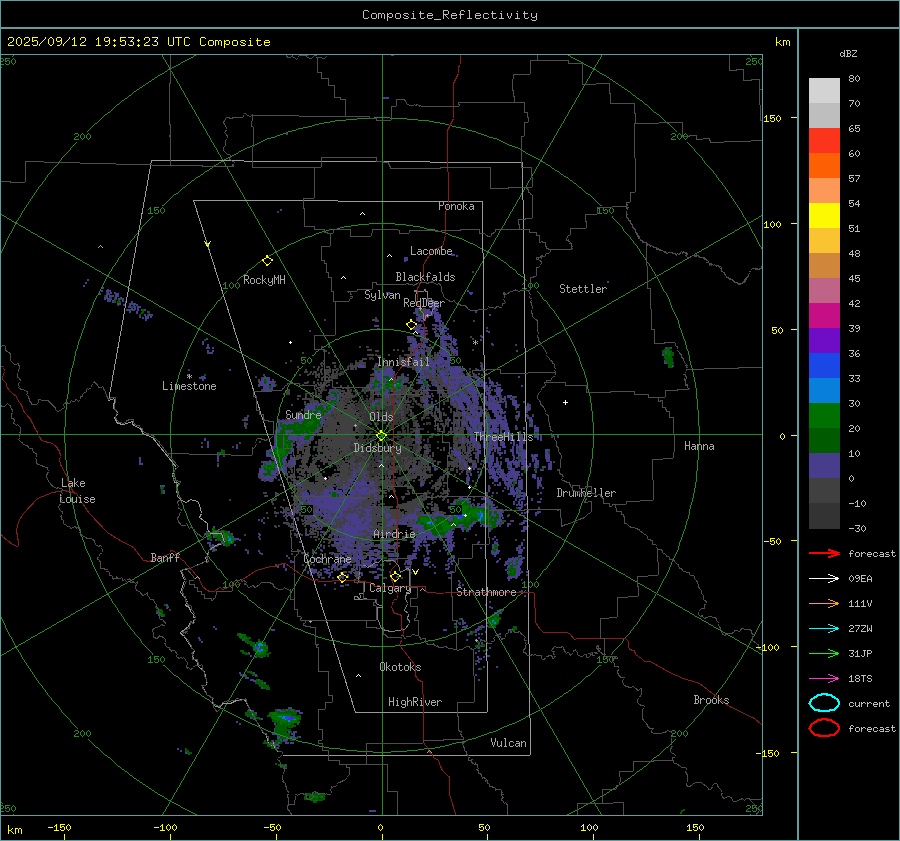This screenshot has width=900, height=841.
Task: Click the magenta 18TS arrow icon
Action: coord(824,679)
